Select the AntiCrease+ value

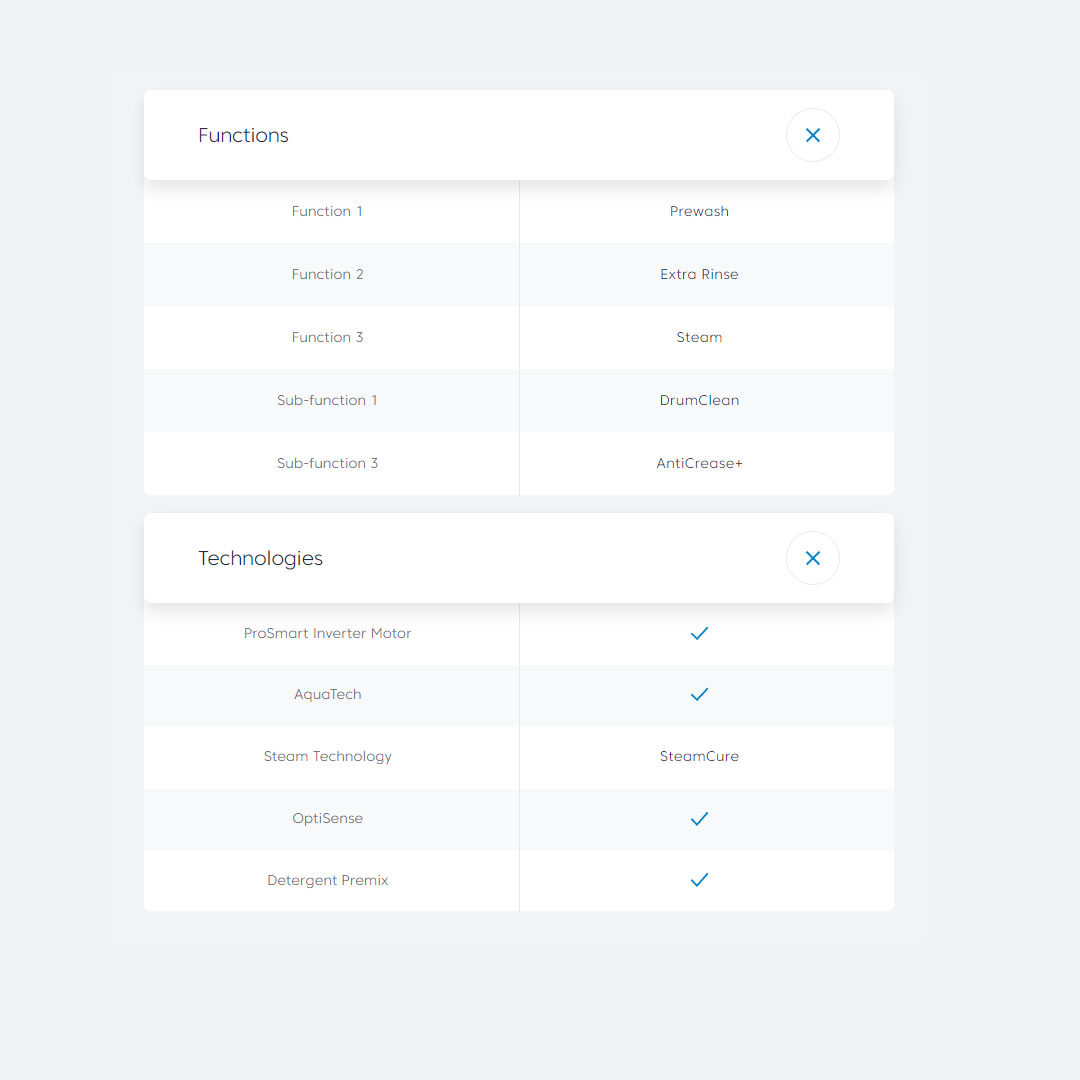coord(699,463)
